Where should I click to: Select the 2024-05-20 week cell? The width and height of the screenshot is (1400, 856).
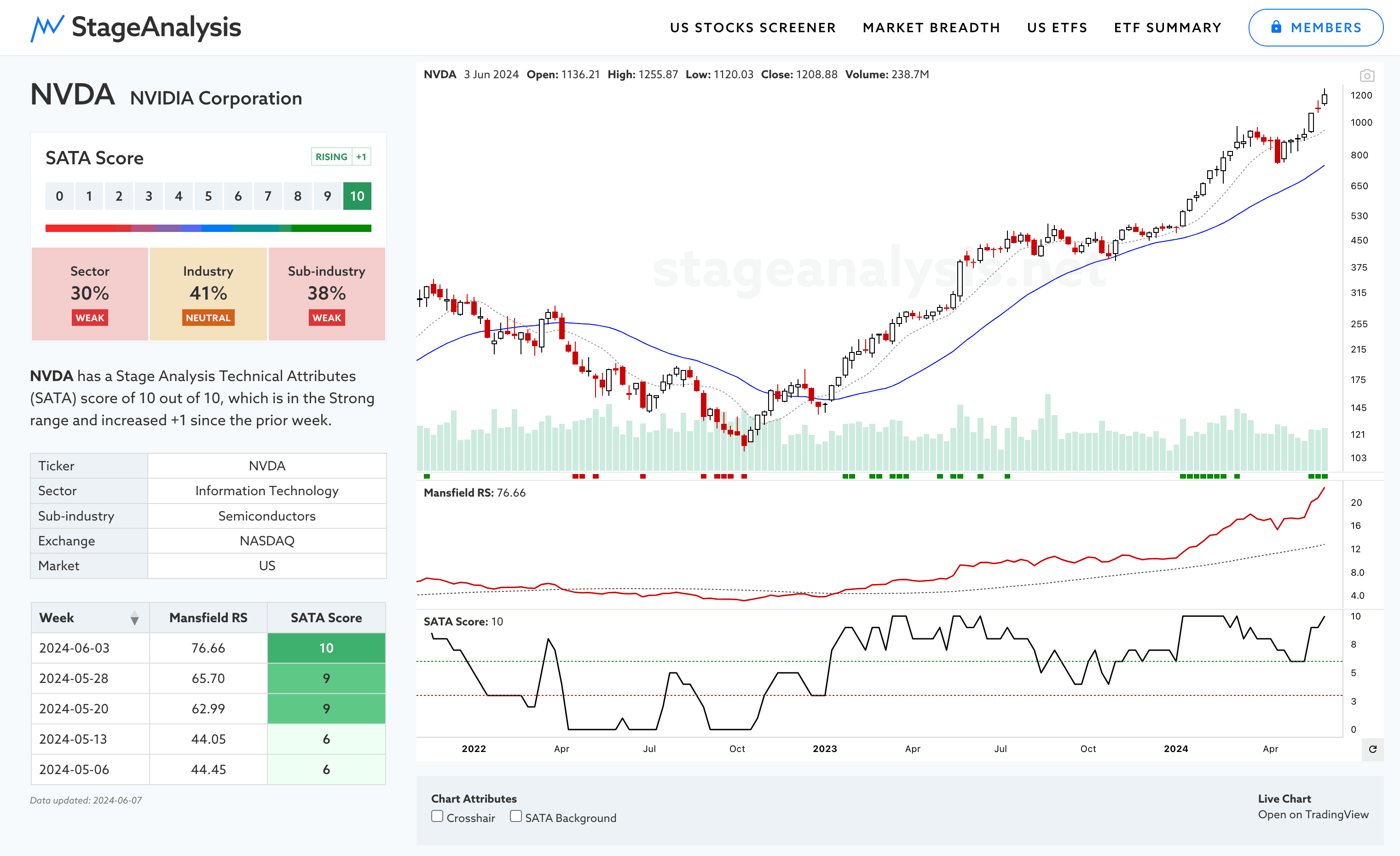click(90, 709)
